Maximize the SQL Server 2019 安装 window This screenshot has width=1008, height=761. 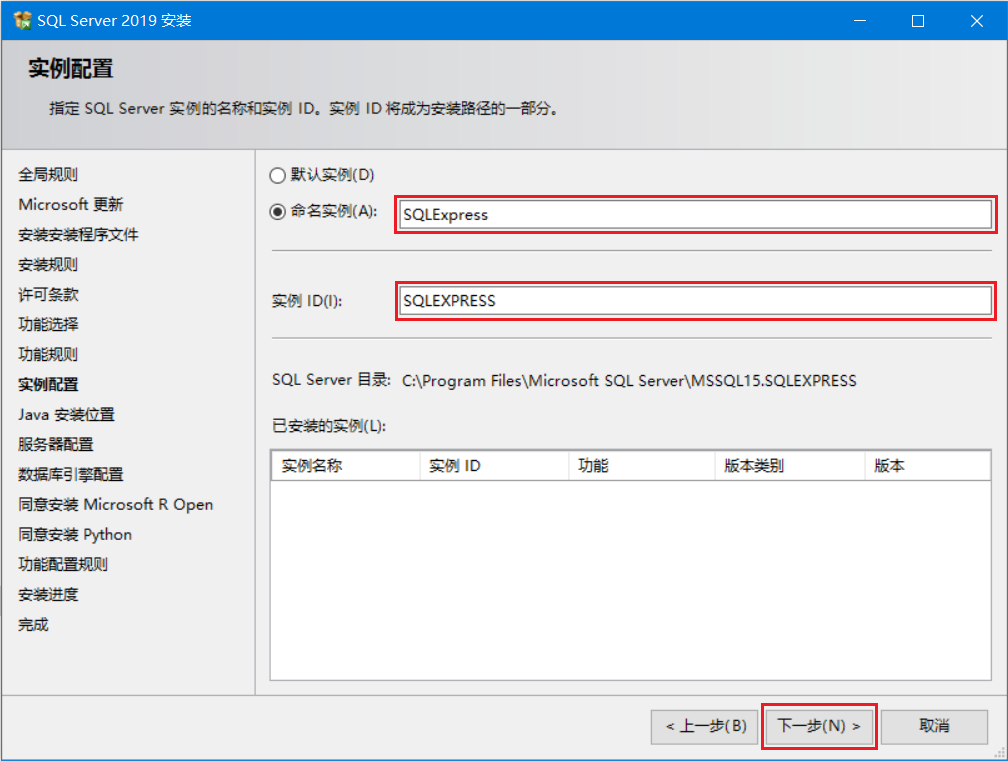(918, 21)
